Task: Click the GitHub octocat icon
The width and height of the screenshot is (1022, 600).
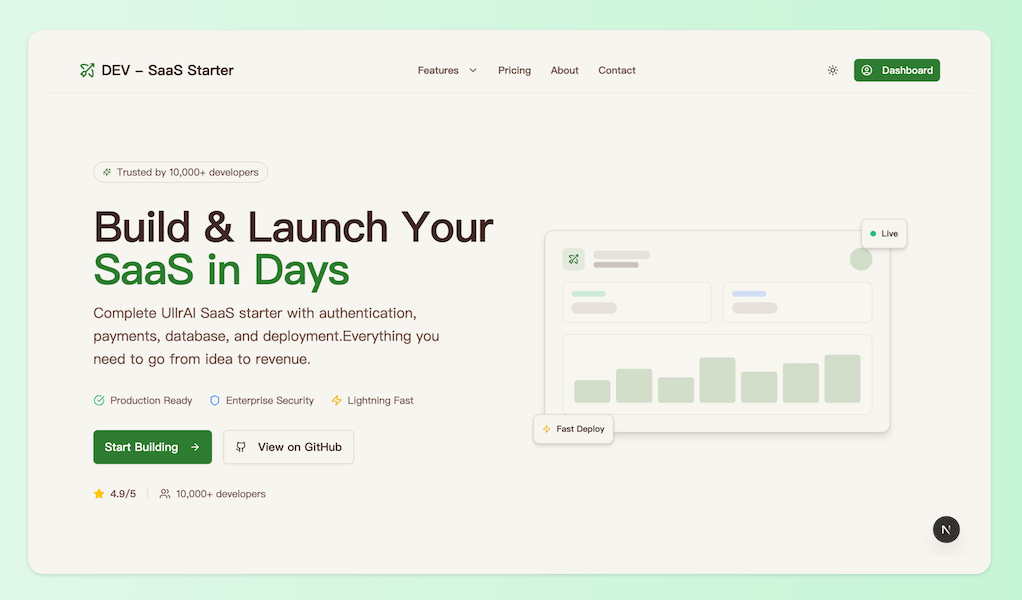Action: pos(240,447)
